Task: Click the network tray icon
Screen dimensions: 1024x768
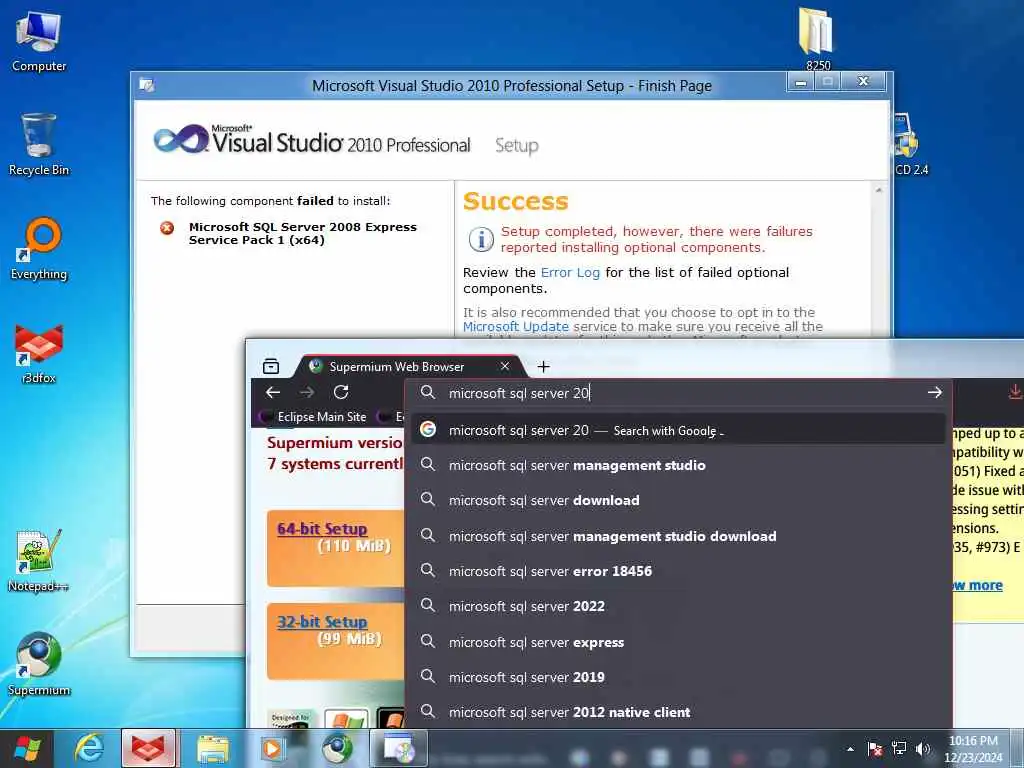Action: (899, 749)
